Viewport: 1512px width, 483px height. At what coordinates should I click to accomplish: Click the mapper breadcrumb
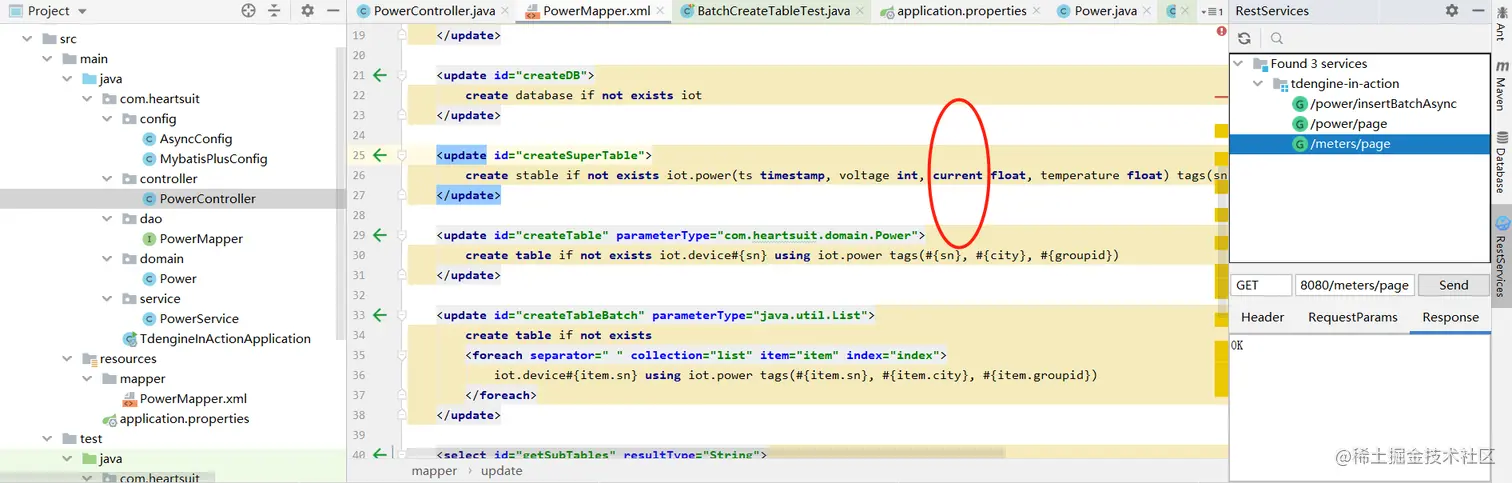point(434,471)
